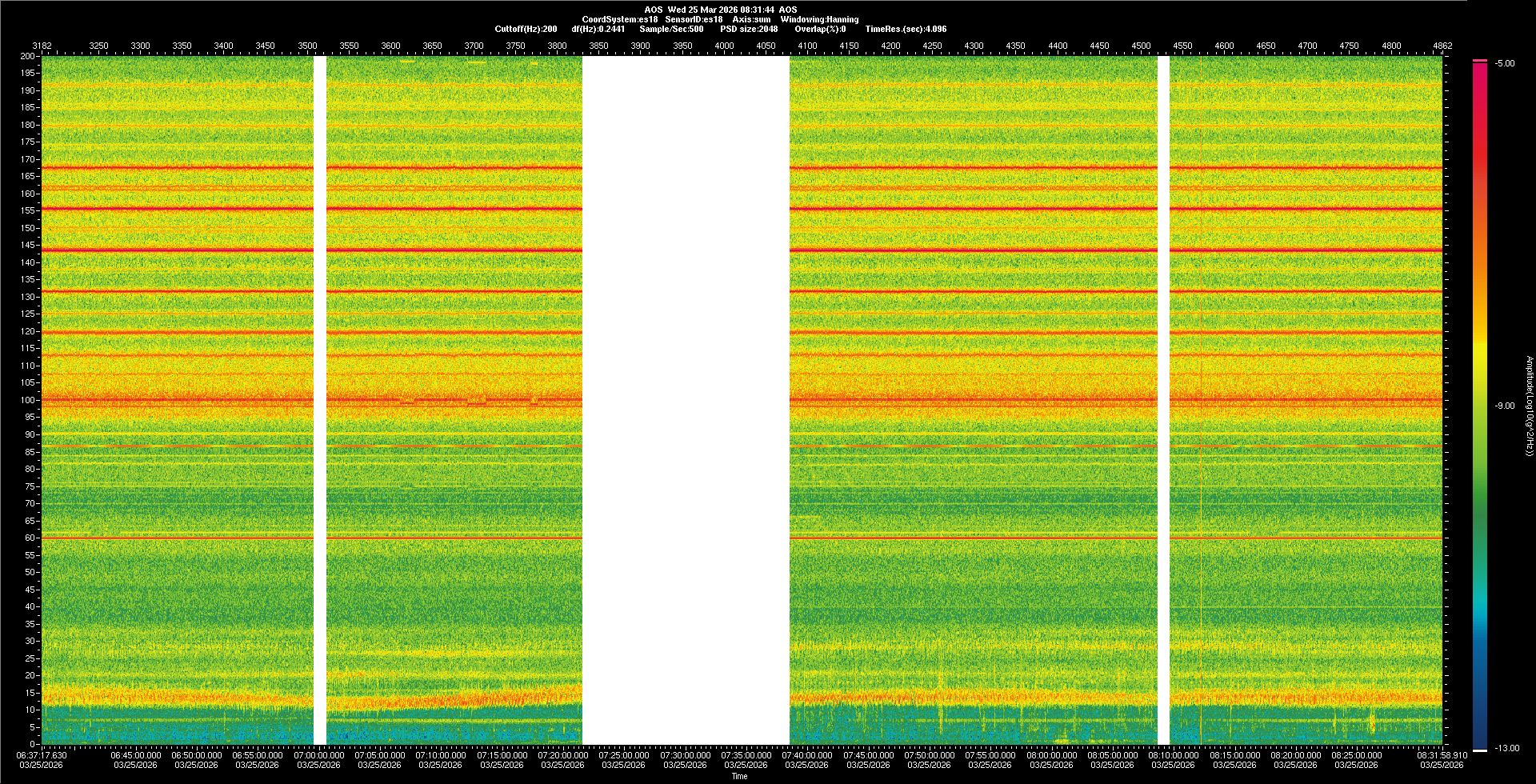This screenshot has width=1536, height=784.
Task: Click the narrow white gap near 07:00:00
Action: (x=320, y=400)
